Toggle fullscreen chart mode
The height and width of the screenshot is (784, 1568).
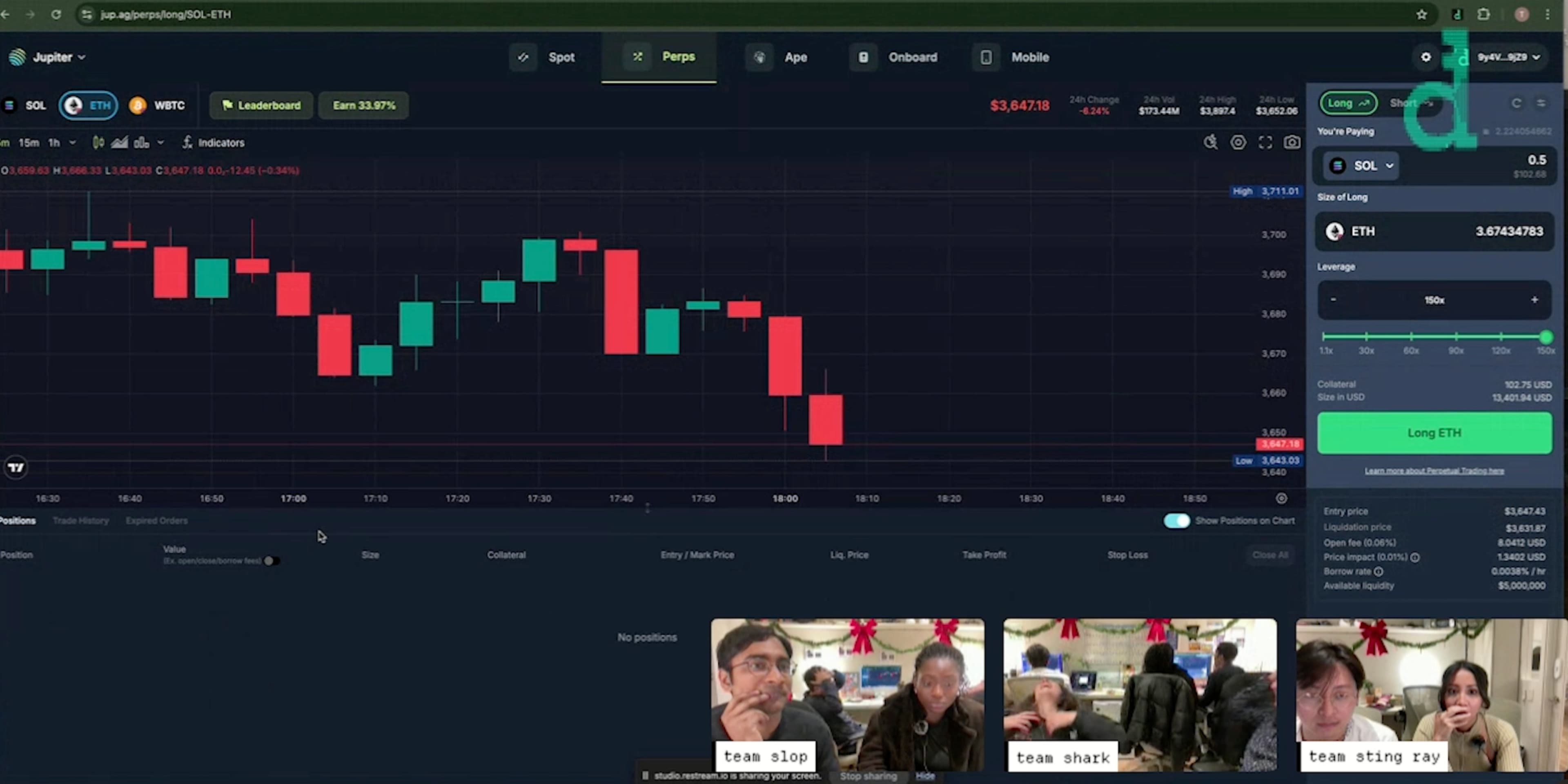pyautogui.click(x=1265, y=143)
